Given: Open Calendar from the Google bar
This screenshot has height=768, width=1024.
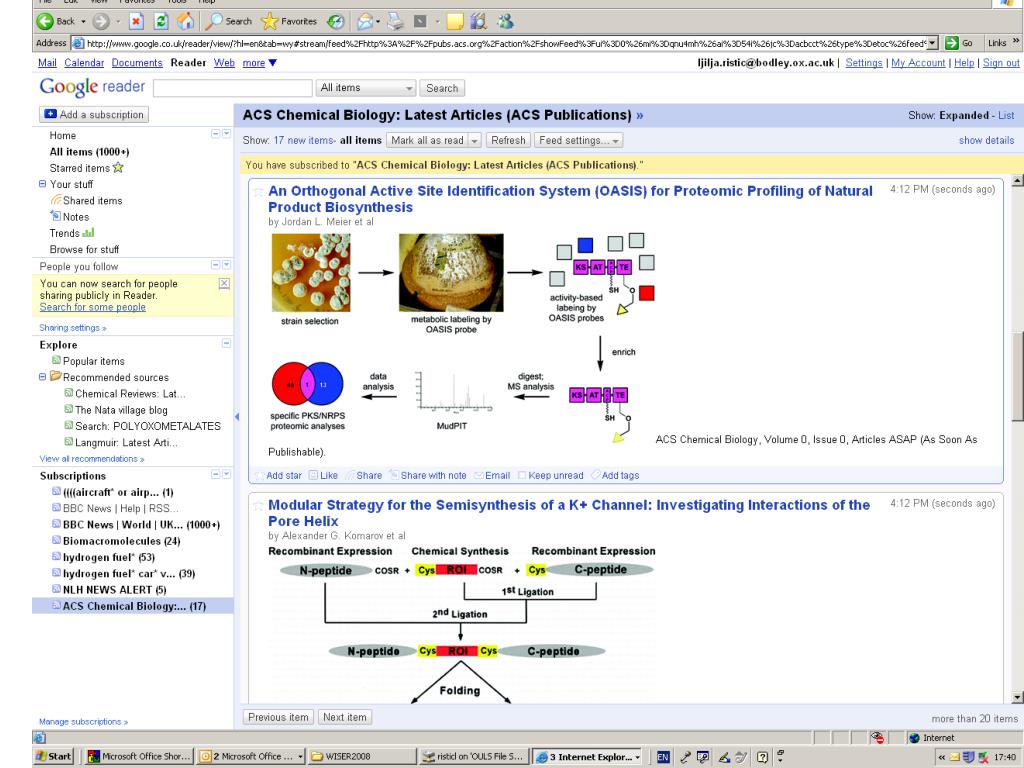Looking at the screenshot, I should (84, 63).
